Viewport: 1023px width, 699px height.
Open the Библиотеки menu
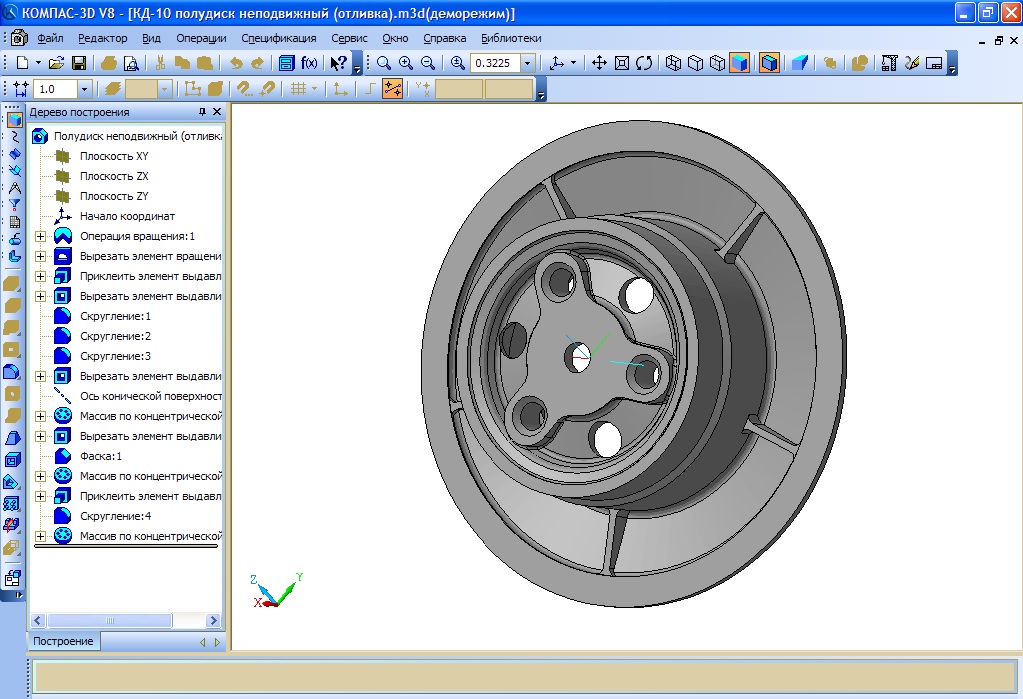pos(511,38)
